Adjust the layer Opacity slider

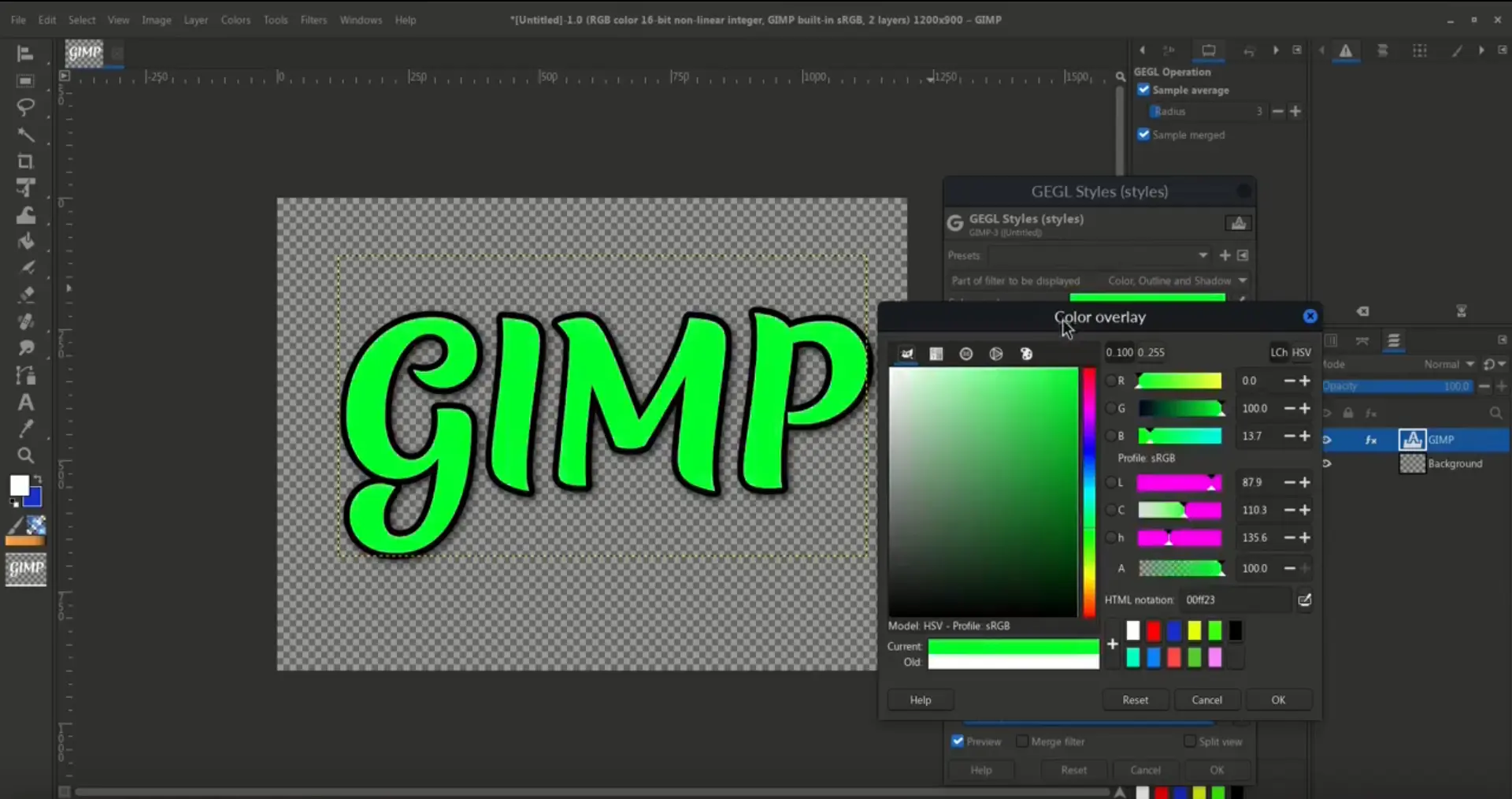1397,386
